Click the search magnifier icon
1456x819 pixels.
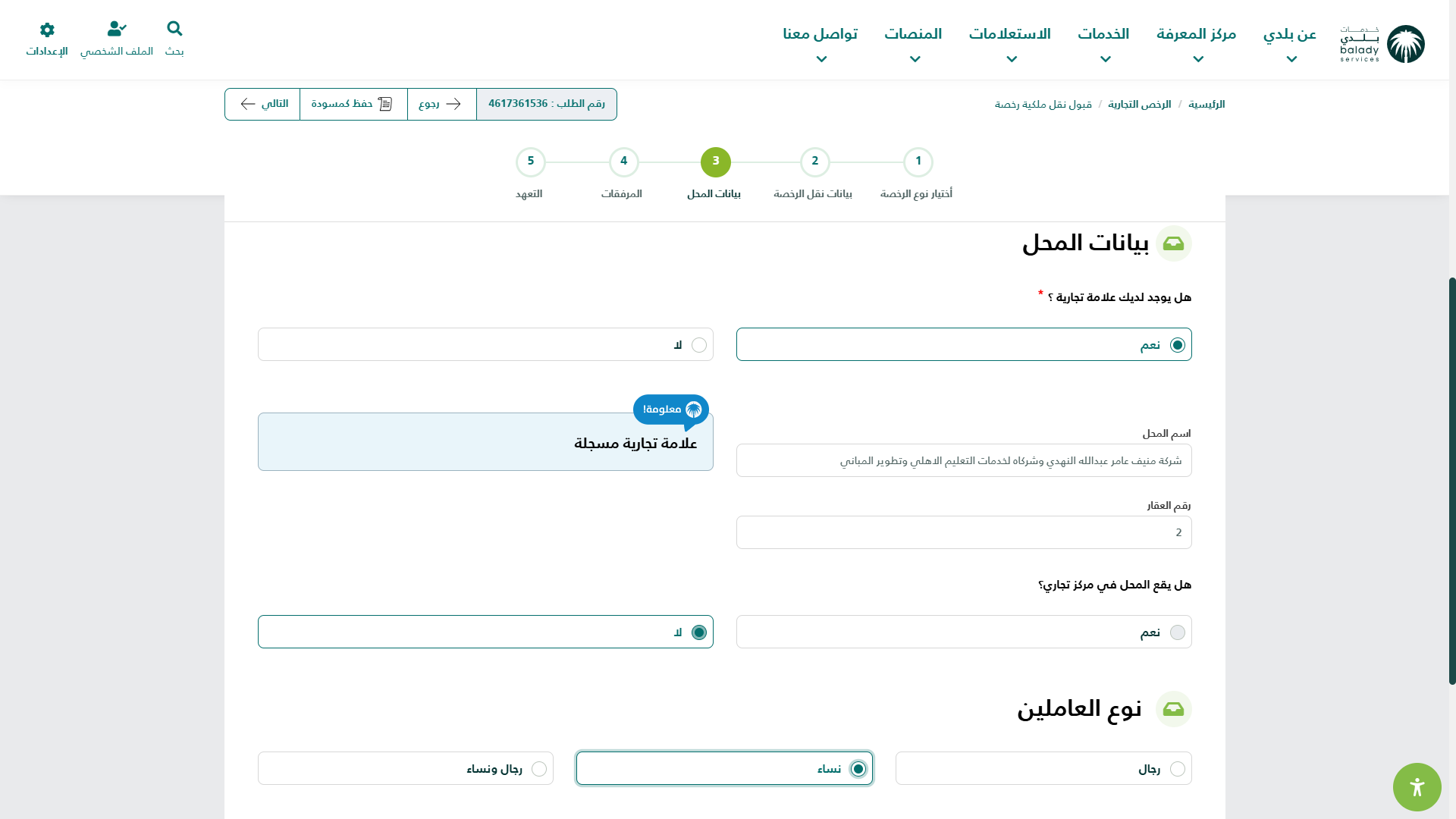point(174,29)
